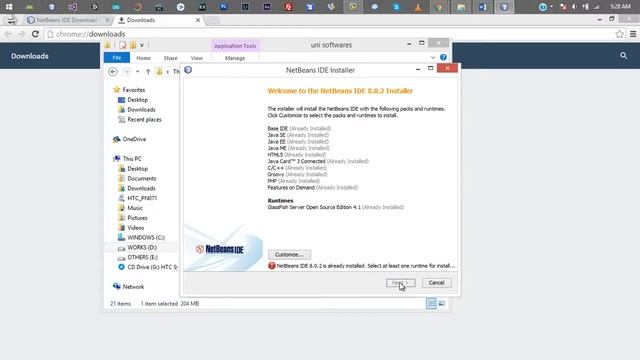This screenshot has width=640, height=360.
Task: Close the Downloads Chrome tab
Action: point(198,20)
